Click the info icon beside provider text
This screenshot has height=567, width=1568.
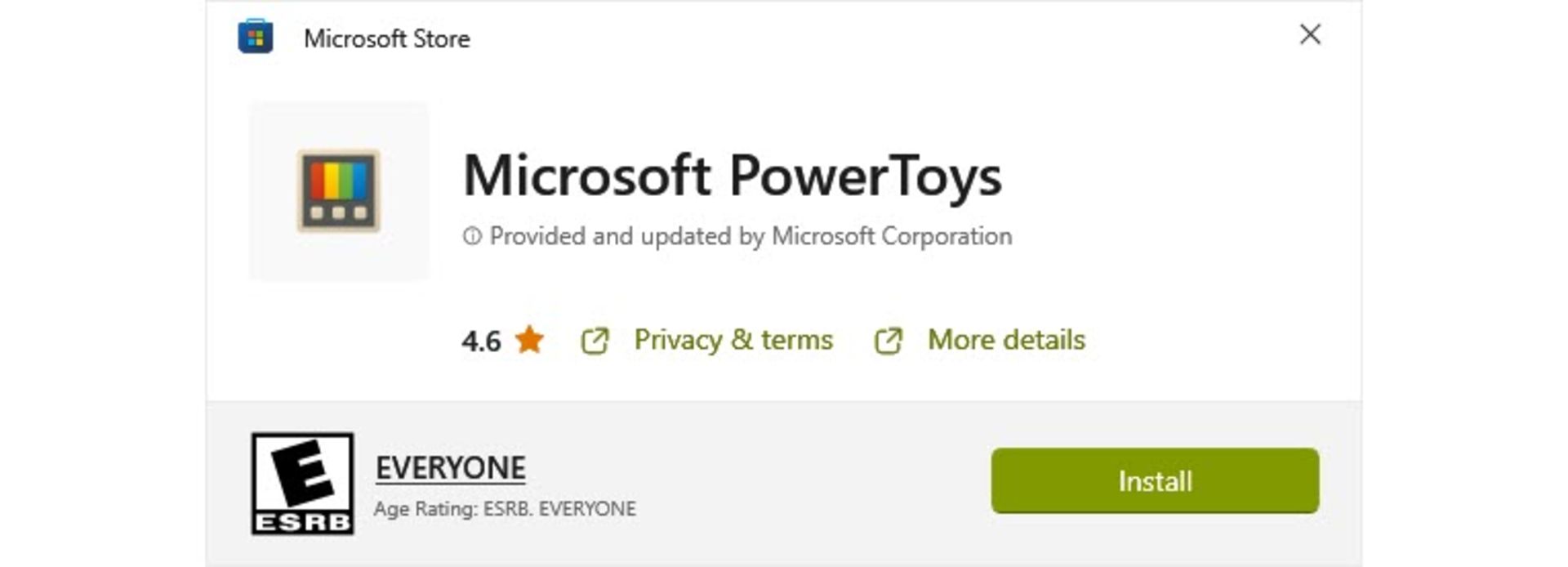pyautogui.click(x=472, y=235)
